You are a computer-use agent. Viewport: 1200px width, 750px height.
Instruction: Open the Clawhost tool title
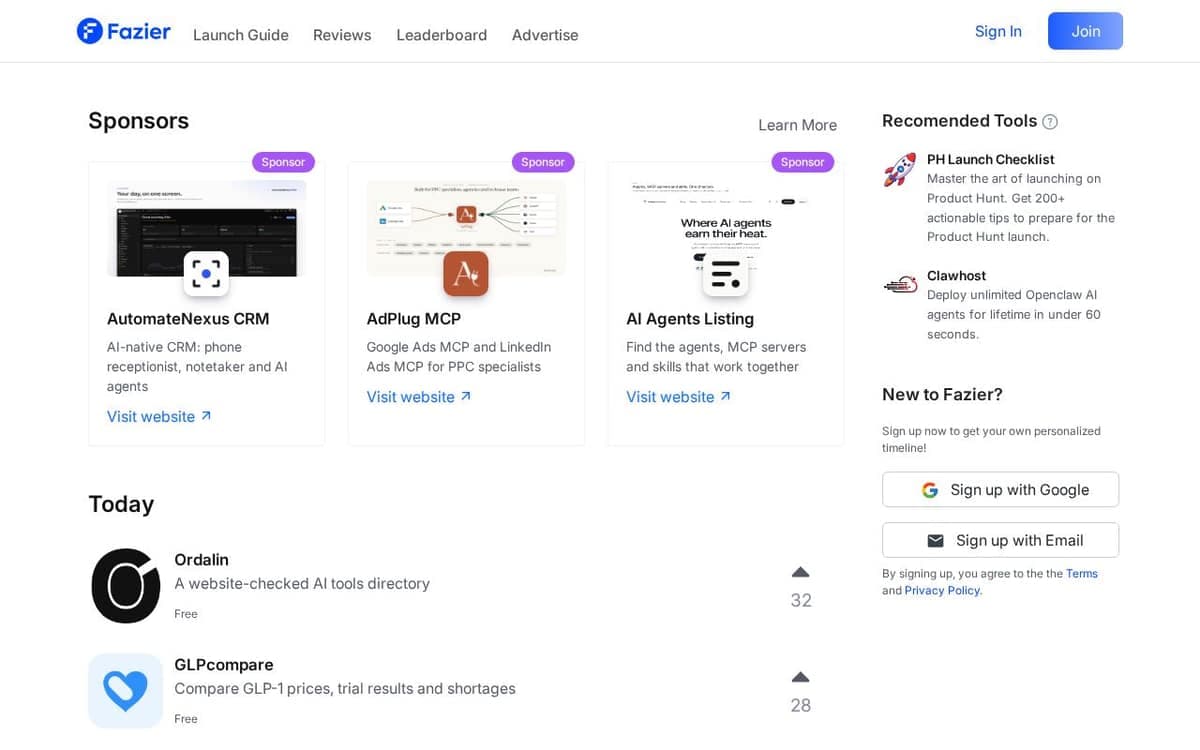957,276
